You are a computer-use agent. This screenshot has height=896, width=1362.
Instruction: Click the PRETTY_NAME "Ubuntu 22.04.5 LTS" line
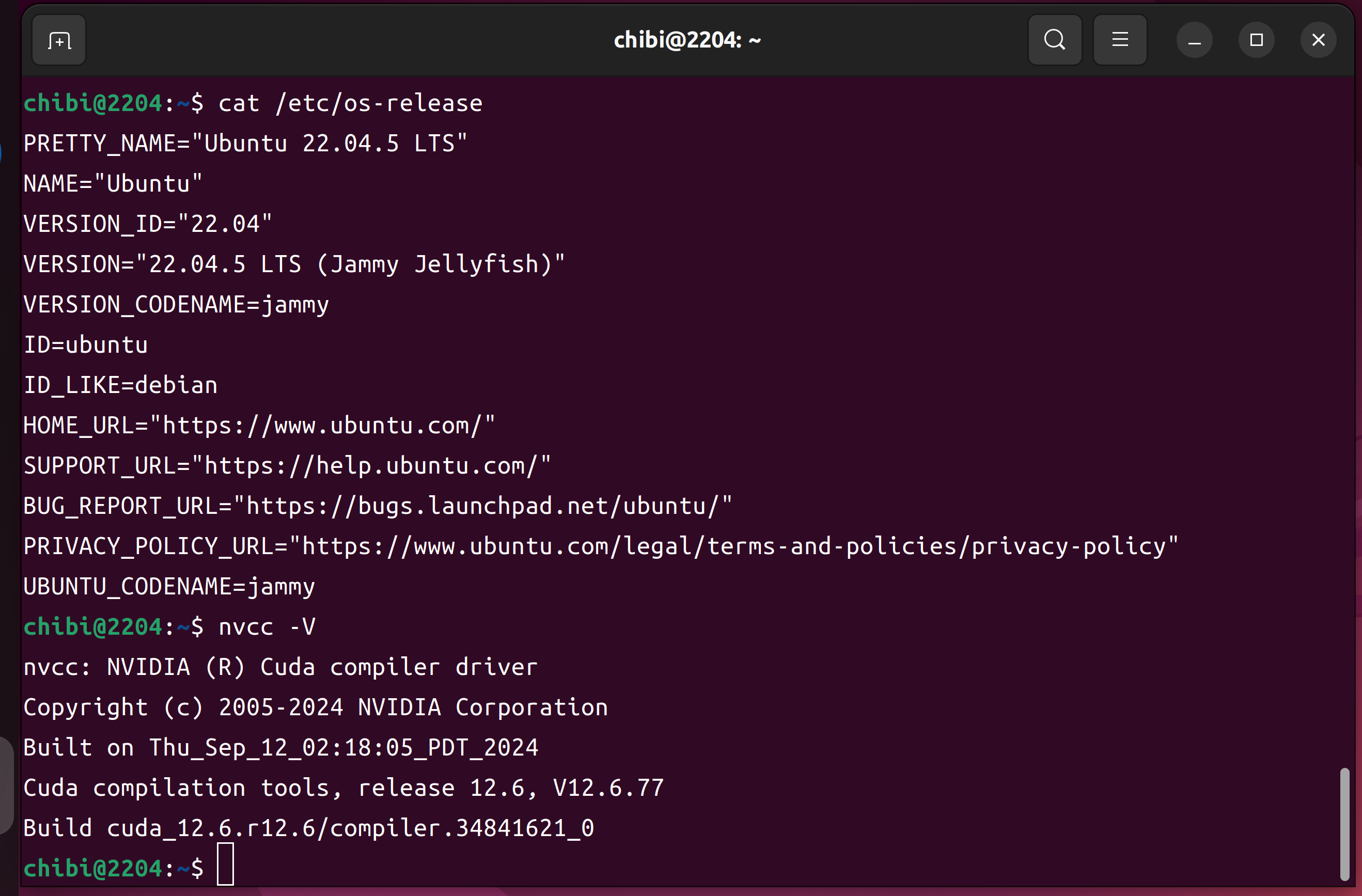(245, 144)
